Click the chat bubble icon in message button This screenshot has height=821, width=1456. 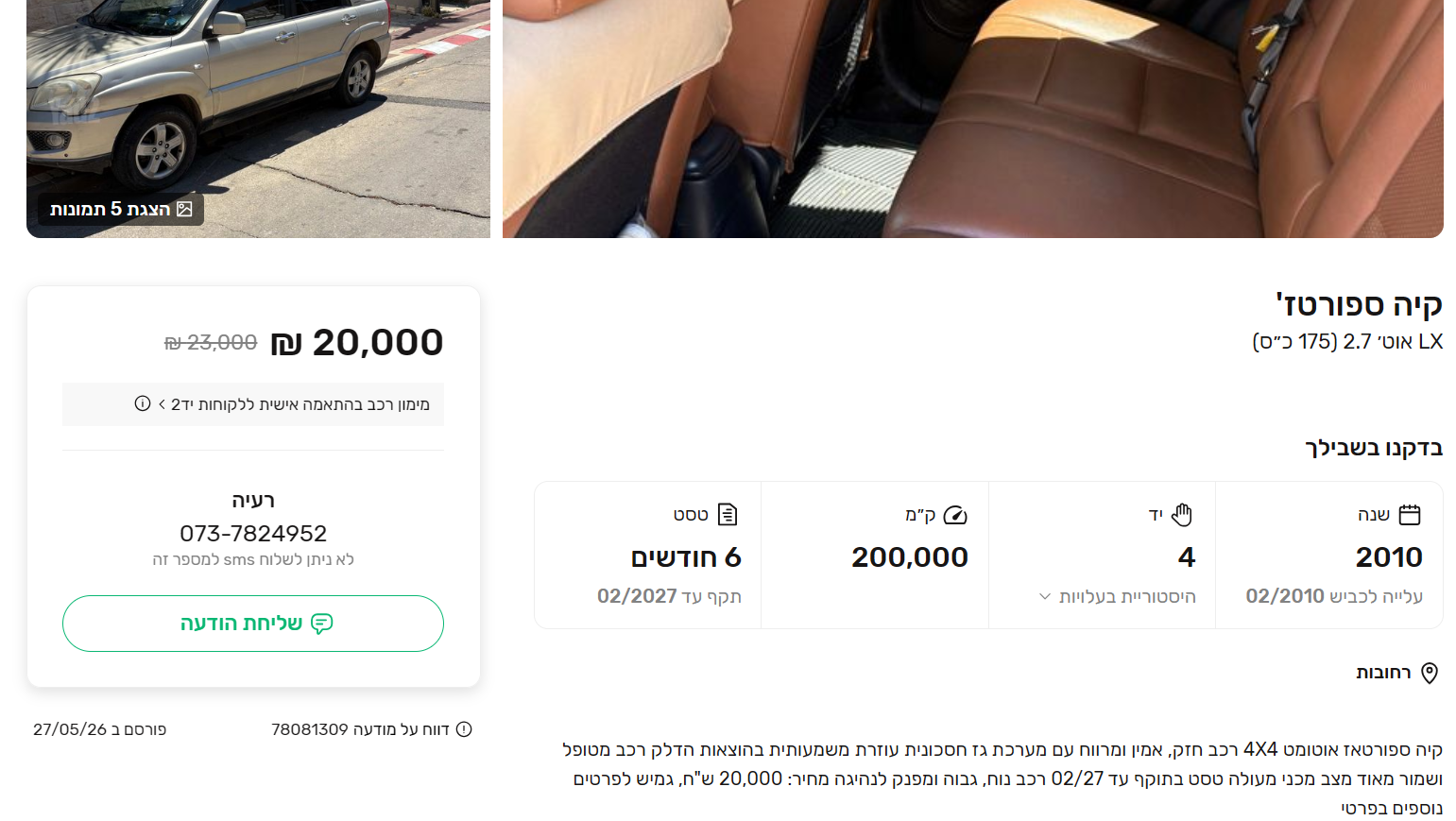point(322,624)
